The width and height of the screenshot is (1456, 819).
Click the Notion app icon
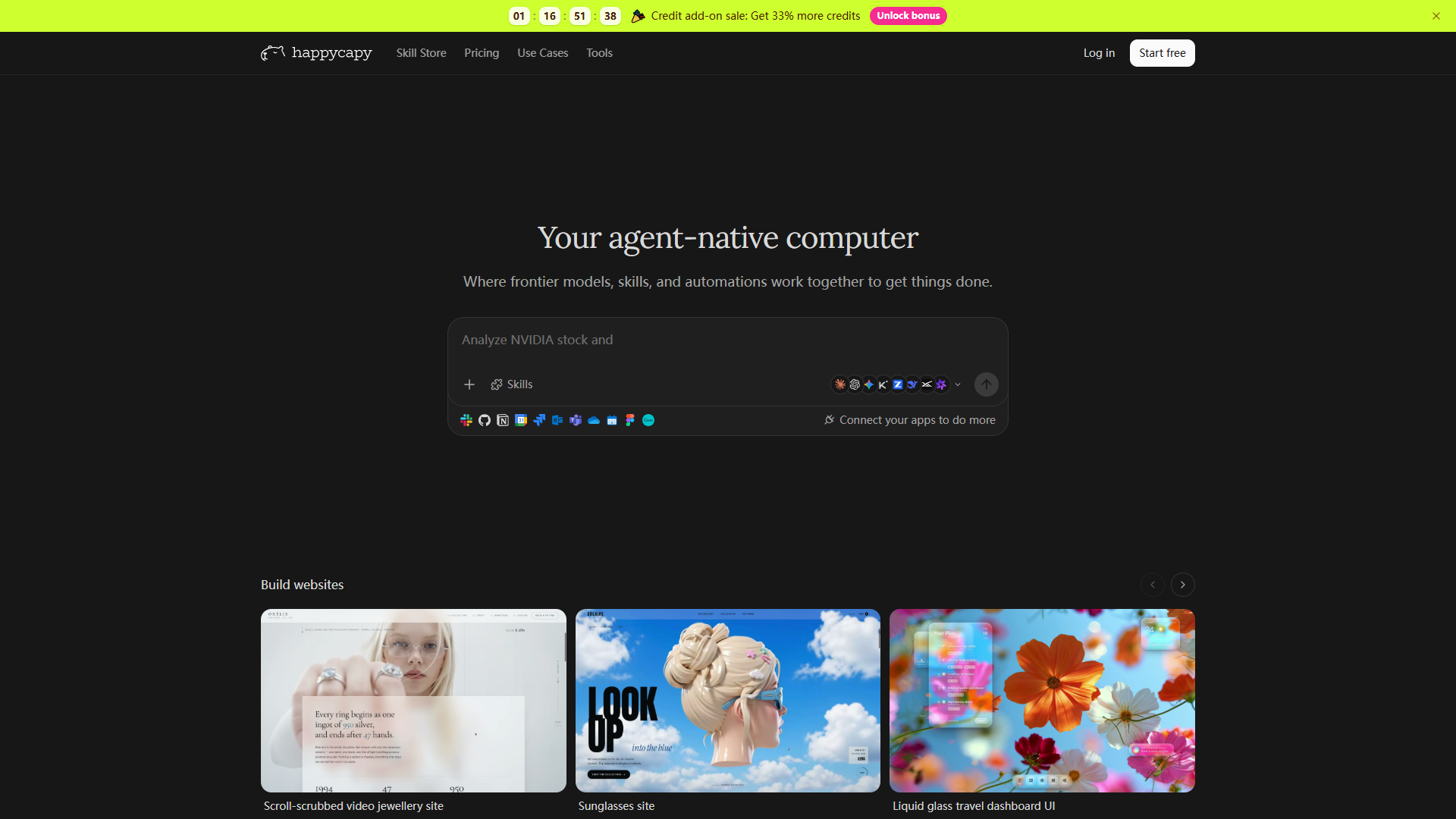click(503, 420)
